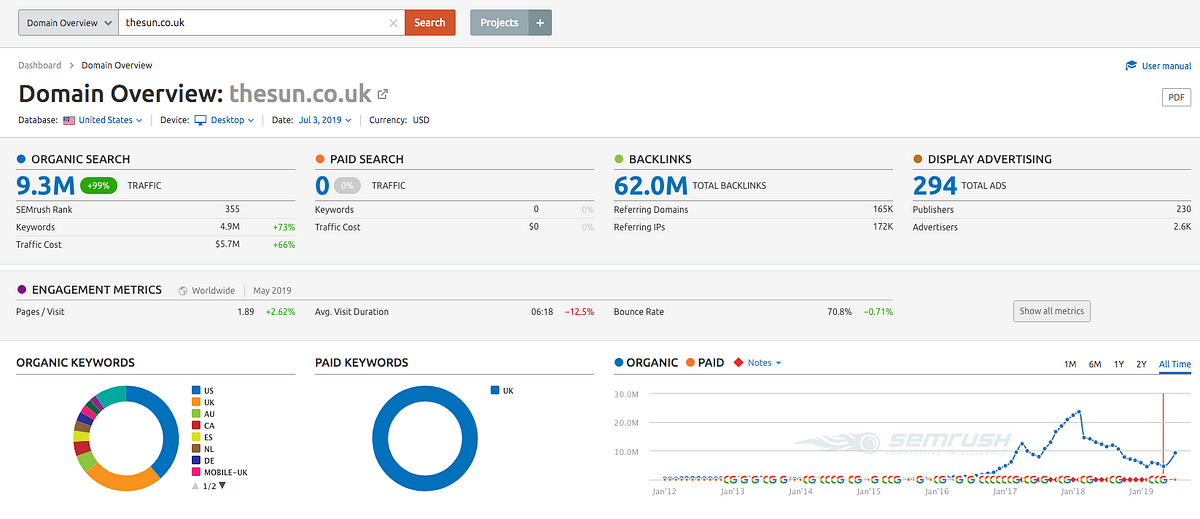1200x519 pixels.
Task: Open the United States database dropdown
Action: (x=110, y=120)
